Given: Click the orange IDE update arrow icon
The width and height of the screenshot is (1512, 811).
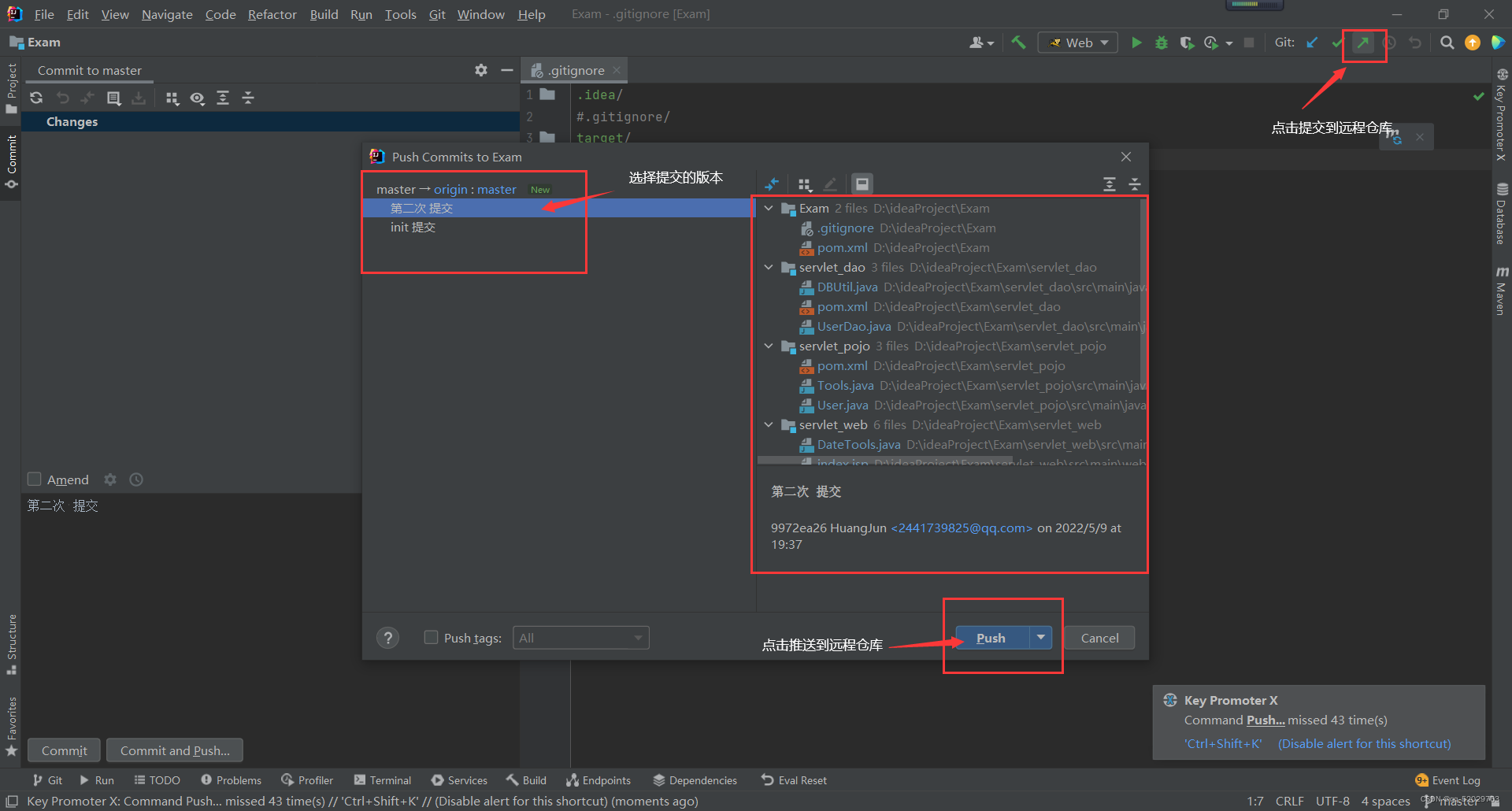Looking at the screenshot, I should (x=1472, y=43).
